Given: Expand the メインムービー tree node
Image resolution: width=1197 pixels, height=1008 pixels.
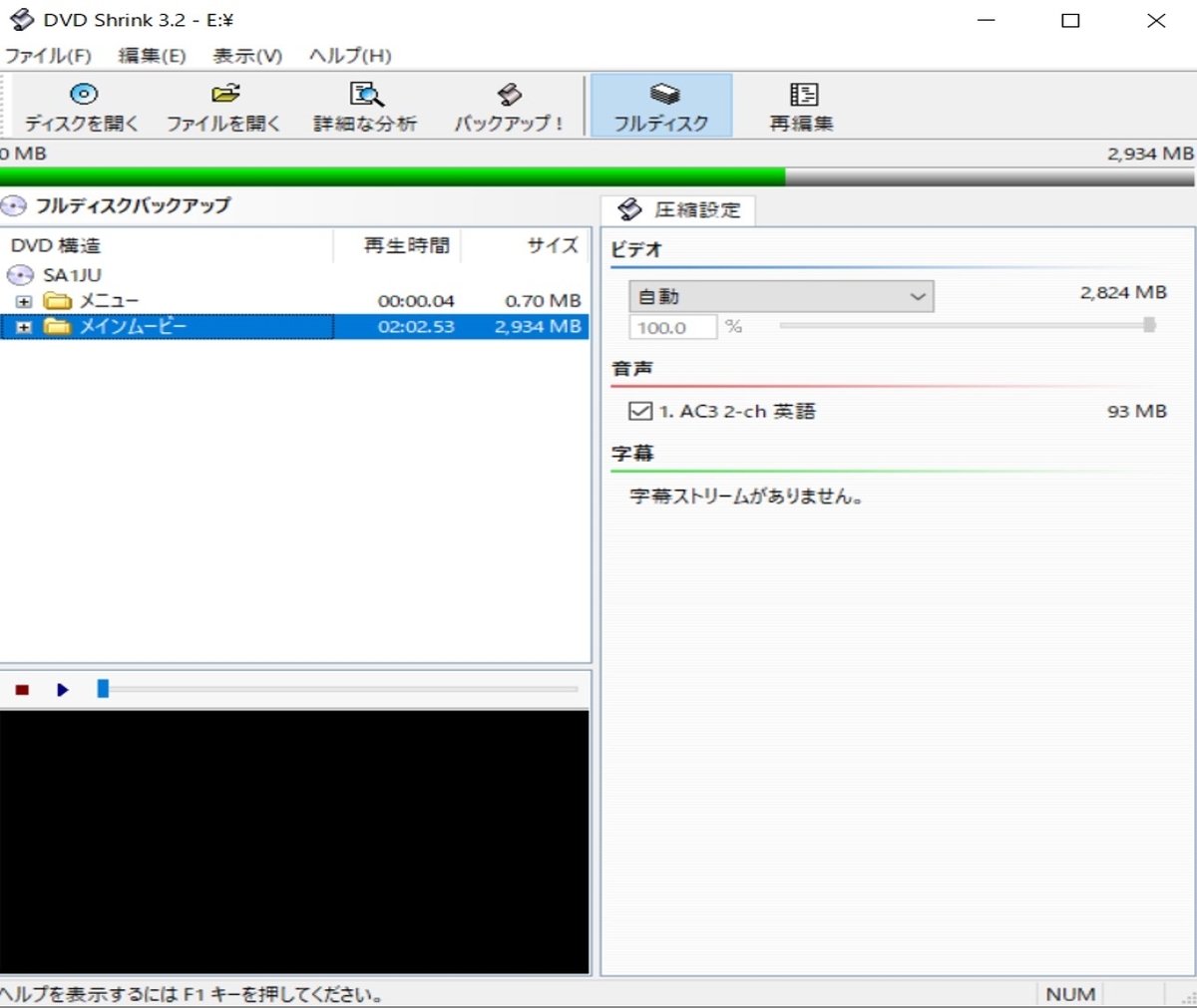Looking at the screenshot, I should (24, 327).
